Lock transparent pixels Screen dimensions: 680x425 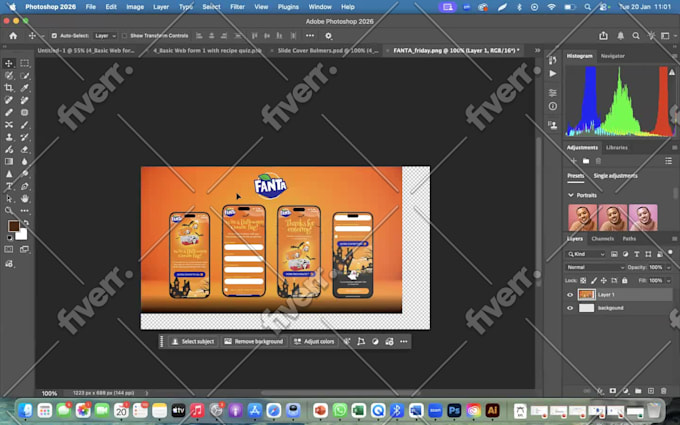(583, 281)
